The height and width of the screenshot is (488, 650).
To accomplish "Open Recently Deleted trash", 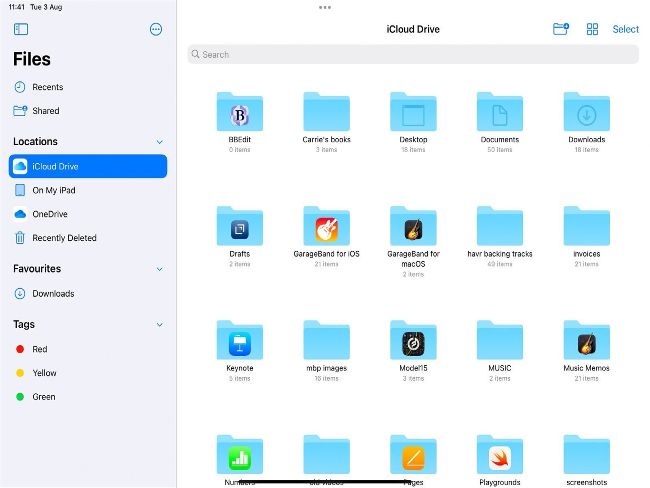I will [64, 238].
